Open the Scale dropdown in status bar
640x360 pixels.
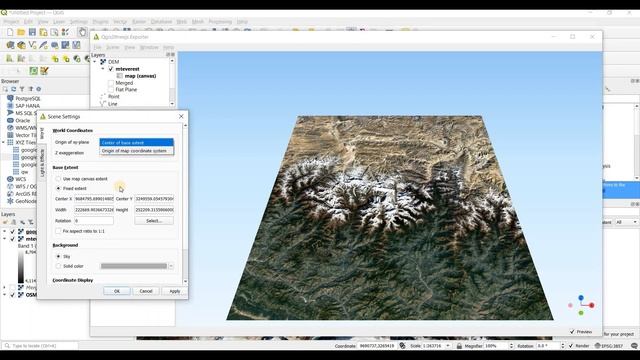(448, 346)
